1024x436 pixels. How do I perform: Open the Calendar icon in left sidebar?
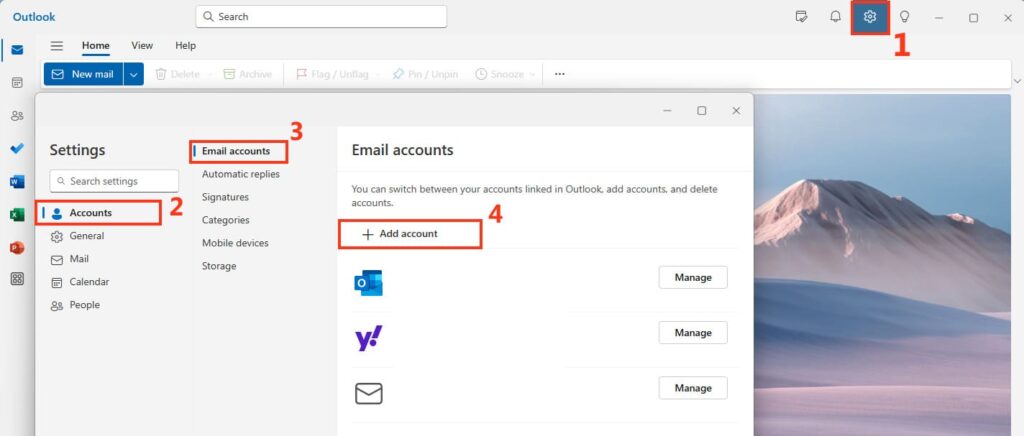pos(17,82)
